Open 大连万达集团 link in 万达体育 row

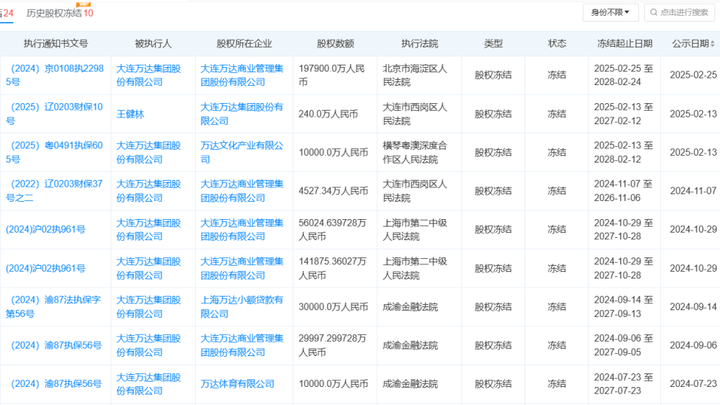pyautogui.click(x=148, y=384)
